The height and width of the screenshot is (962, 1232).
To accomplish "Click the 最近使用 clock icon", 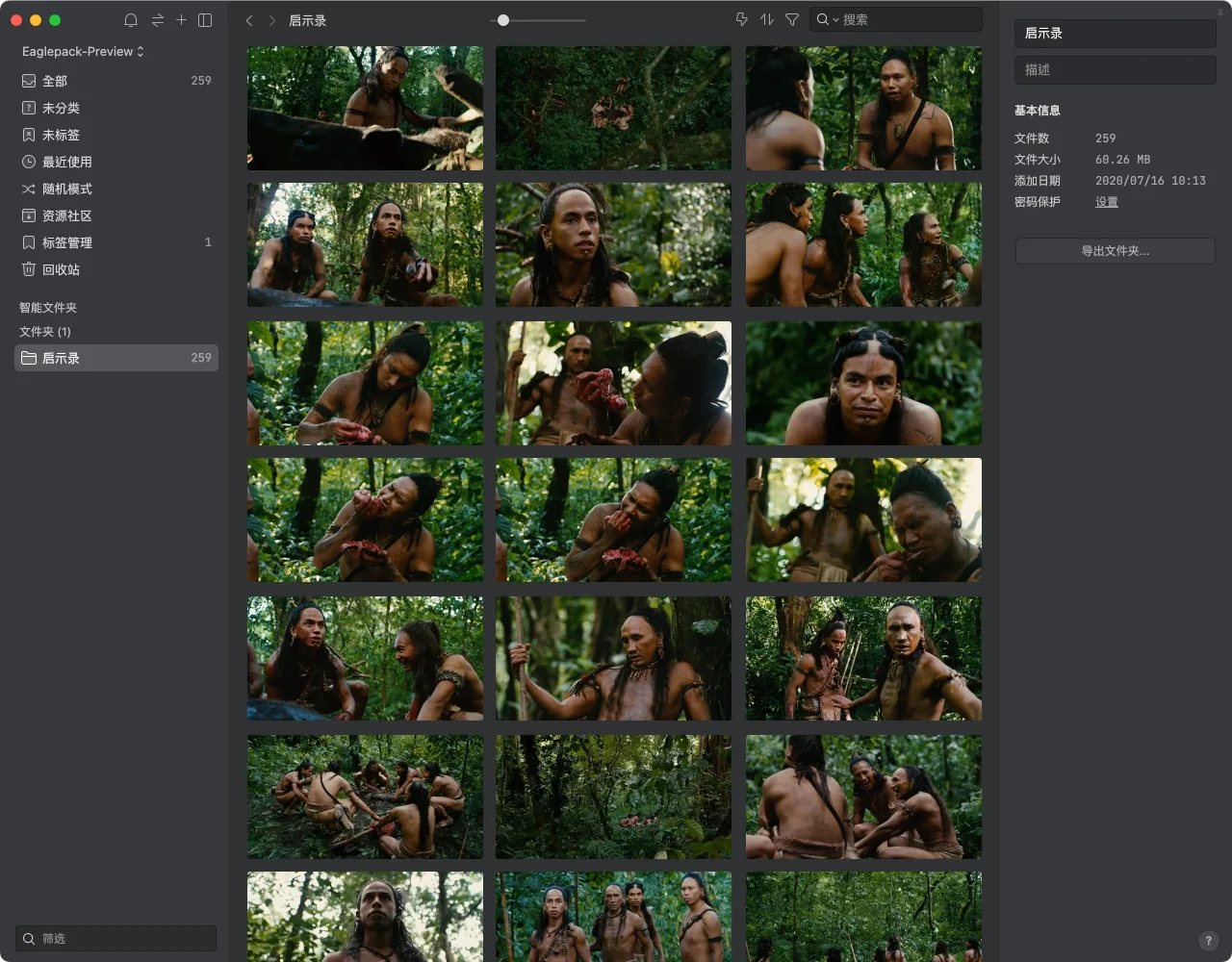I will pos(29,162).
